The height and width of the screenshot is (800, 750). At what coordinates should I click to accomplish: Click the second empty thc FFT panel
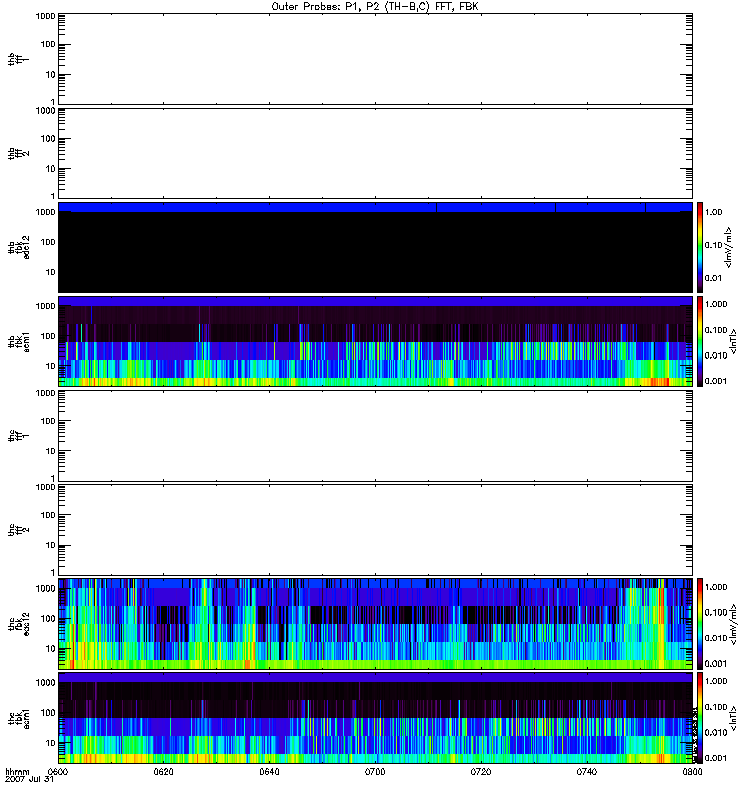(375, 529)
